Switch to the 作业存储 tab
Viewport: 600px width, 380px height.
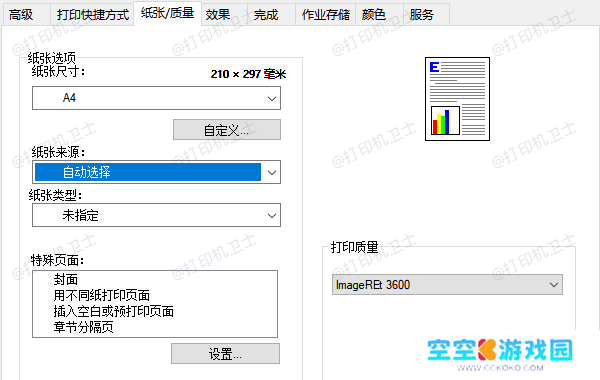326,15
